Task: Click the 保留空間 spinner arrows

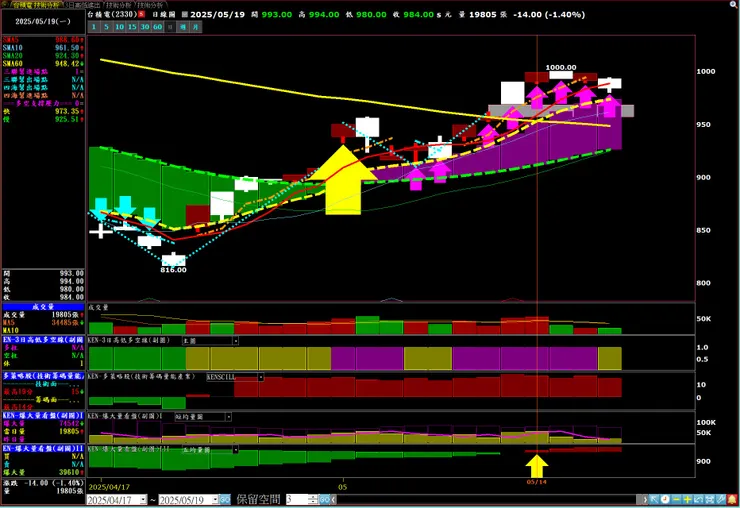Action: [x=313, y=500]
